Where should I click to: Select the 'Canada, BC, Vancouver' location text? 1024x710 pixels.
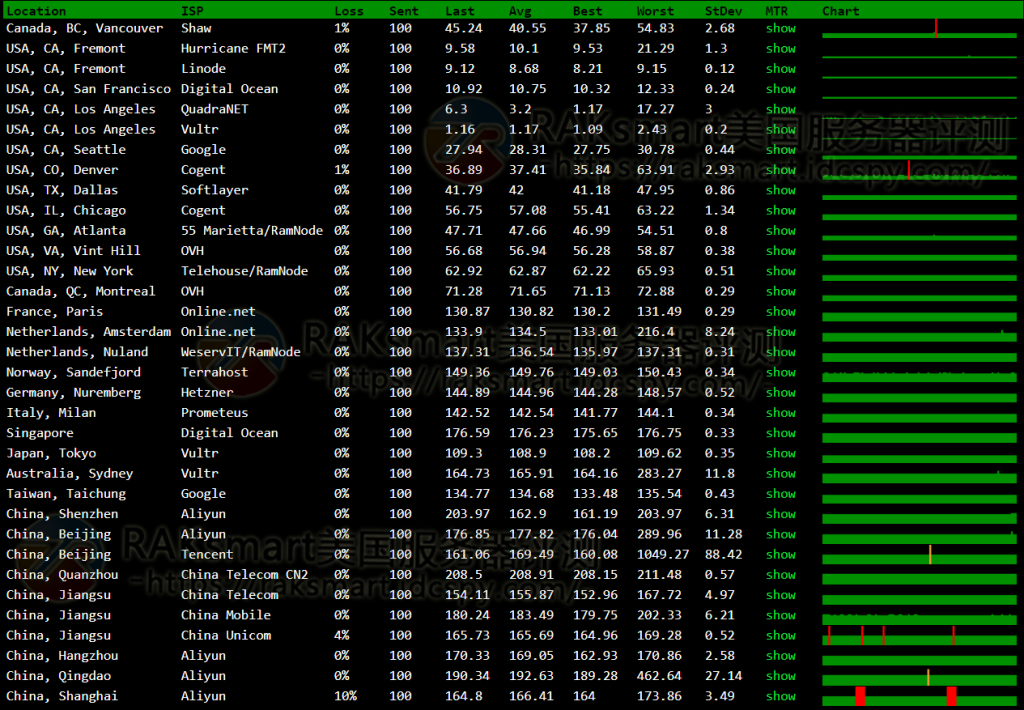[x=84, y=28]
